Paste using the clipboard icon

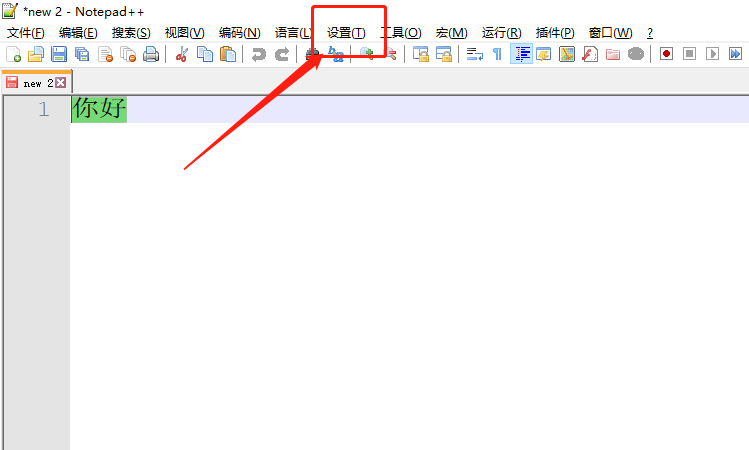click(x=228, y=54)
